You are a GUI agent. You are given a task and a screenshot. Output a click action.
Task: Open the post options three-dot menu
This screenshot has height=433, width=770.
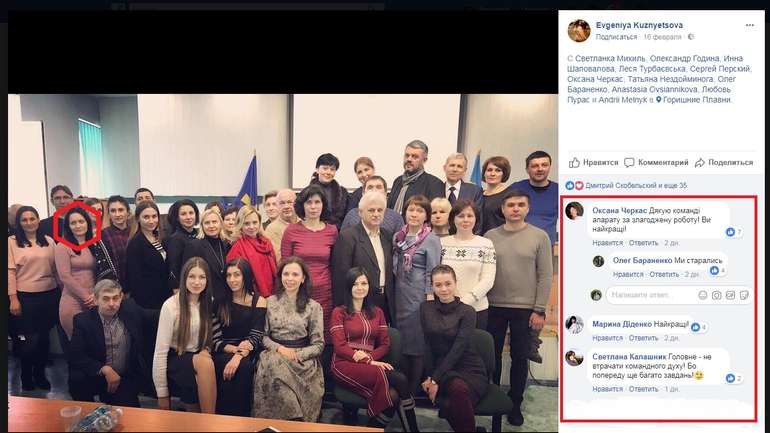(x=749, y=25)
